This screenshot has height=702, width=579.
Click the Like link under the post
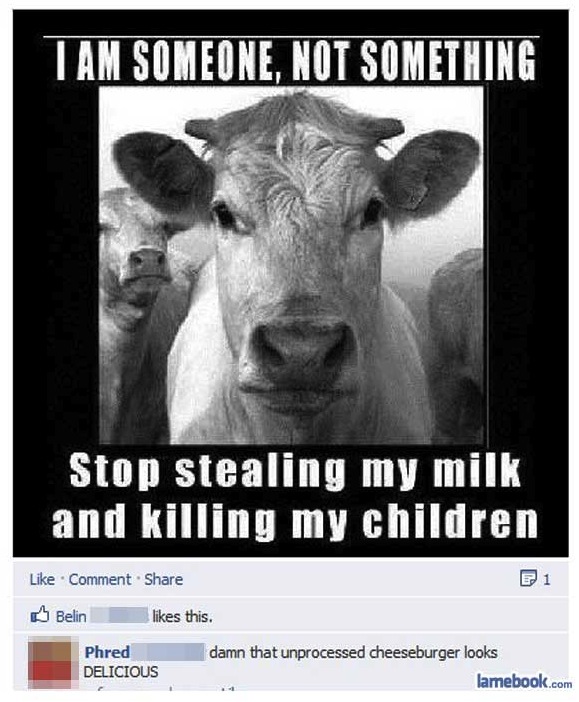point(42,579)
